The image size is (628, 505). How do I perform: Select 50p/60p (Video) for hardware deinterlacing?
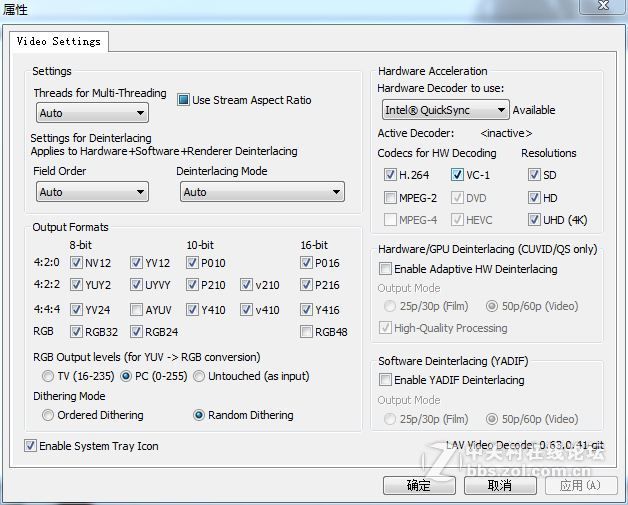(x=492, y=306)
